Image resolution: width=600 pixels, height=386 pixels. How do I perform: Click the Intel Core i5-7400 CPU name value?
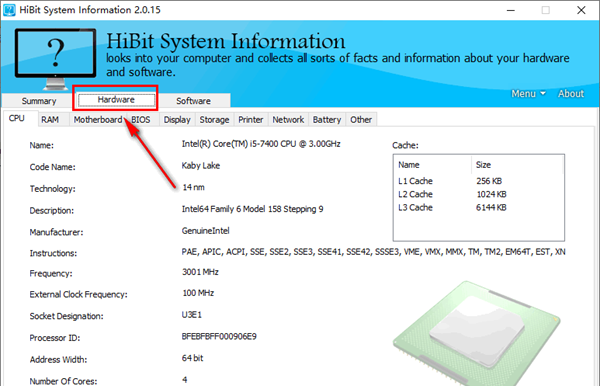261,144
